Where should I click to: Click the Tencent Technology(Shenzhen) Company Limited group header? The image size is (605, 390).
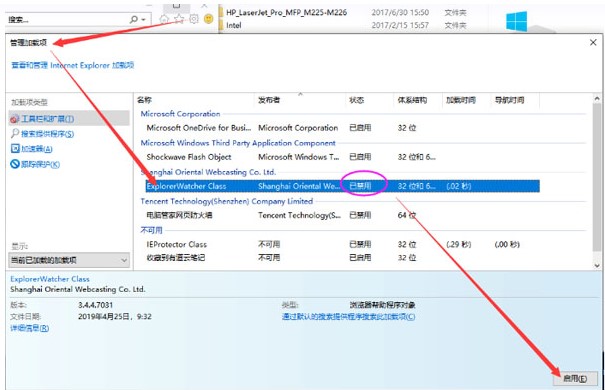click(x=226, y=201)
